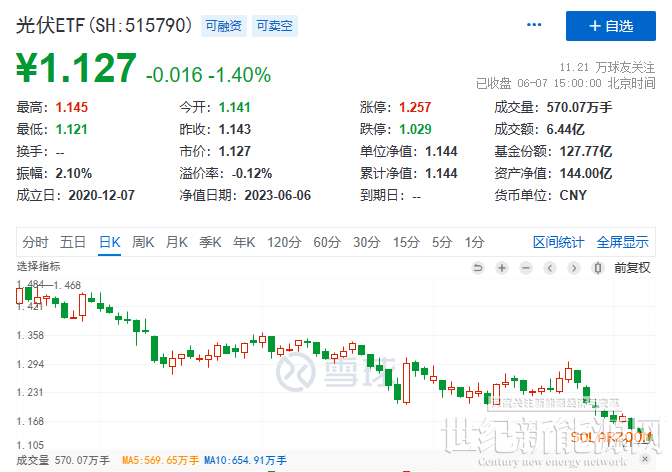Click the candlestick style icon
This screenshot has width=672, height=472.
pyautogui.click(x=597, y=268)
